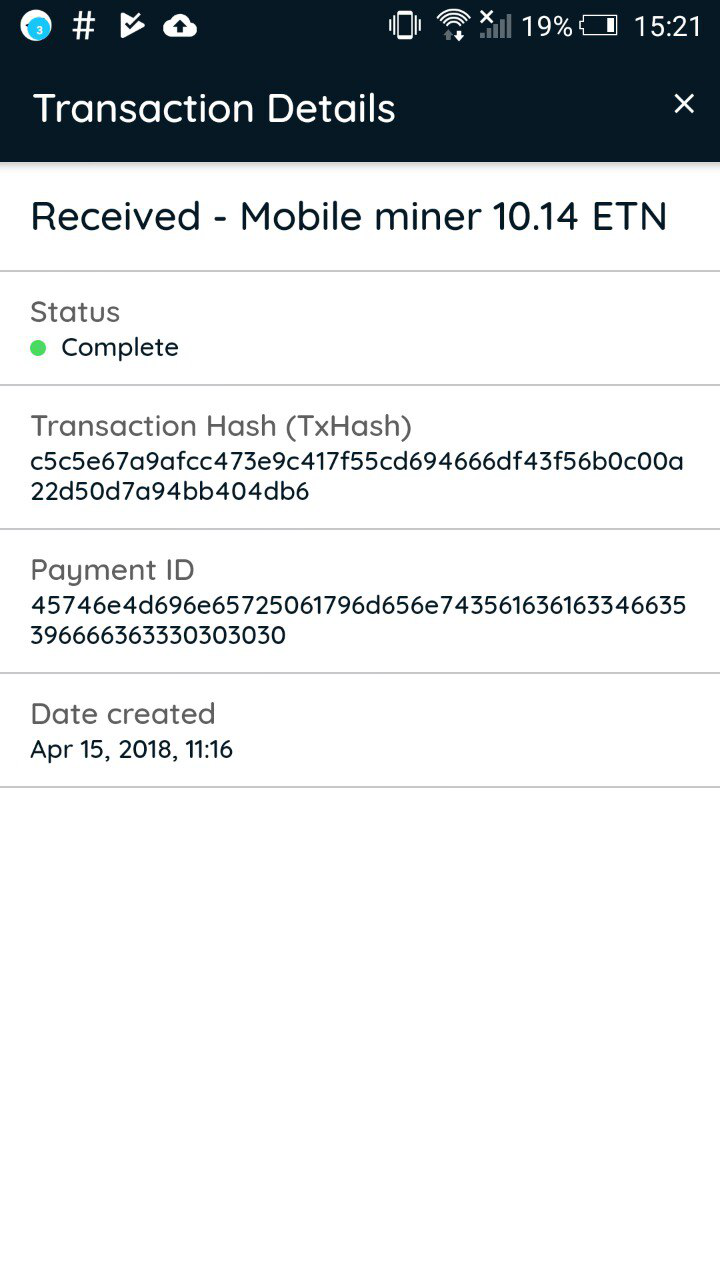
Task: Tap the Payment ID label
Action: (113, 570)
